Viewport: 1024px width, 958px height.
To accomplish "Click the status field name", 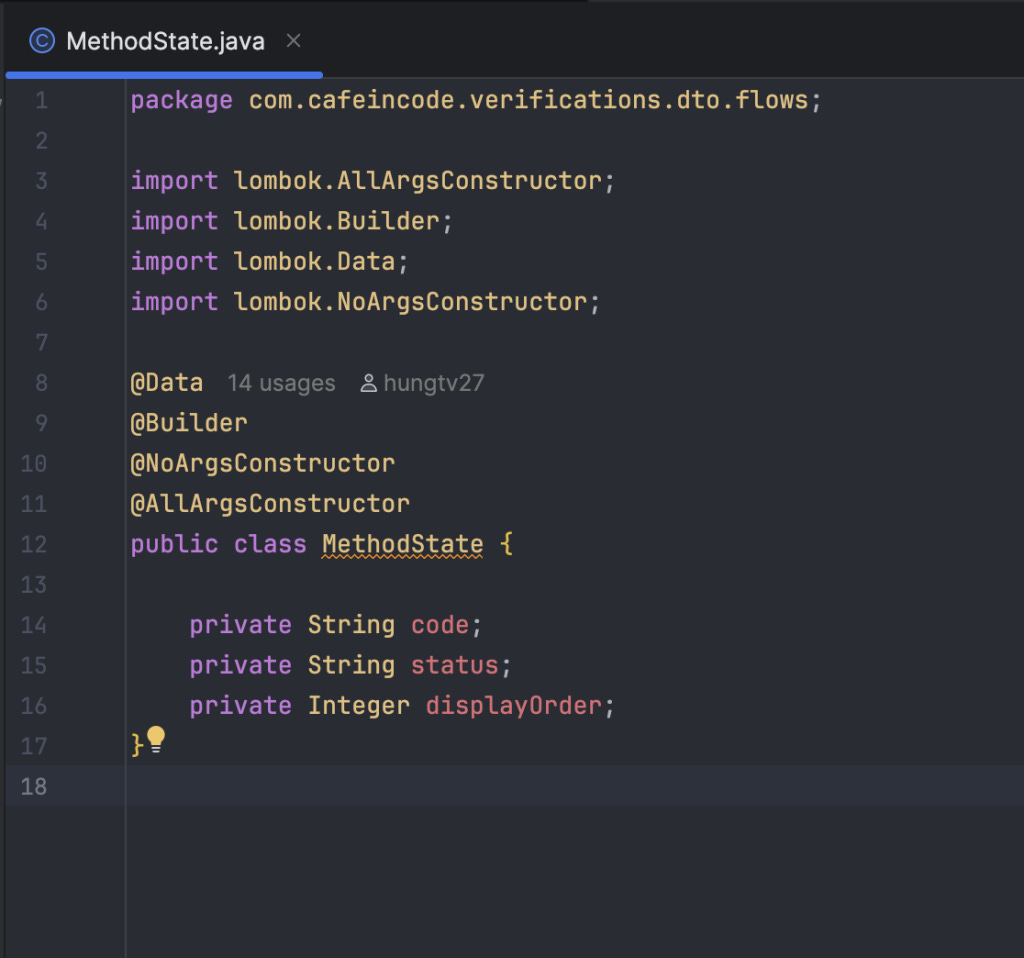I will click(455, 665).
